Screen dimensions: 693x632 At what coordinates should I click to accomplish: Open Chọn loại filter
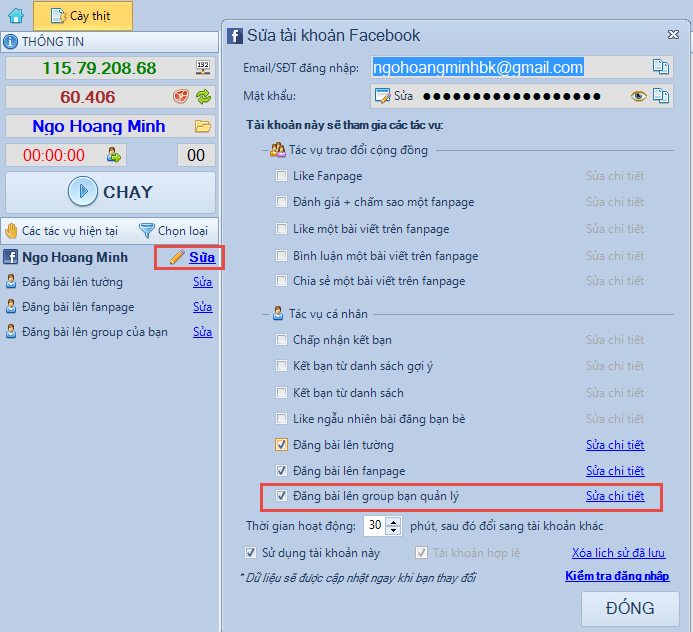(x=173, y=231)
